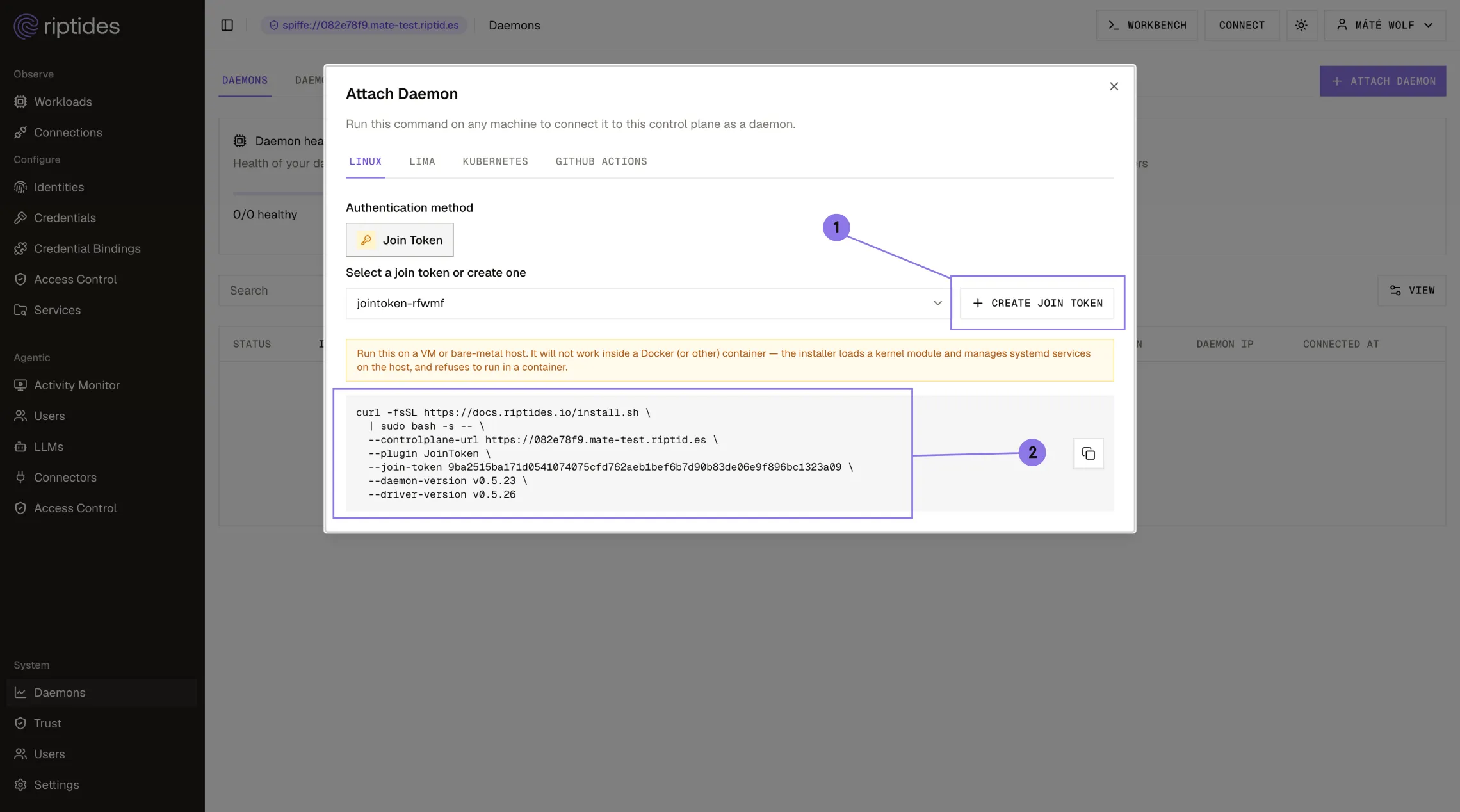This screenshot has height=812, width=1460.
Task: Select Join Token authentication method
Action: click(x=400, y=240)
